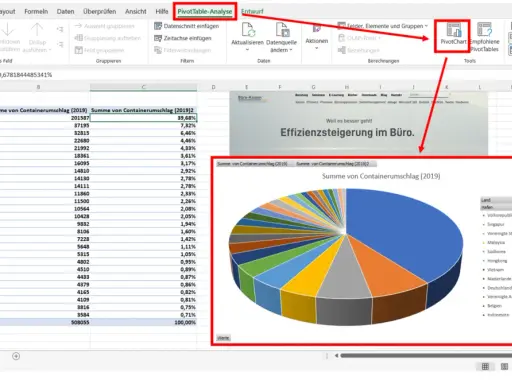Select the Effizienzsteigerung im Büro banner image

[359, 123]
